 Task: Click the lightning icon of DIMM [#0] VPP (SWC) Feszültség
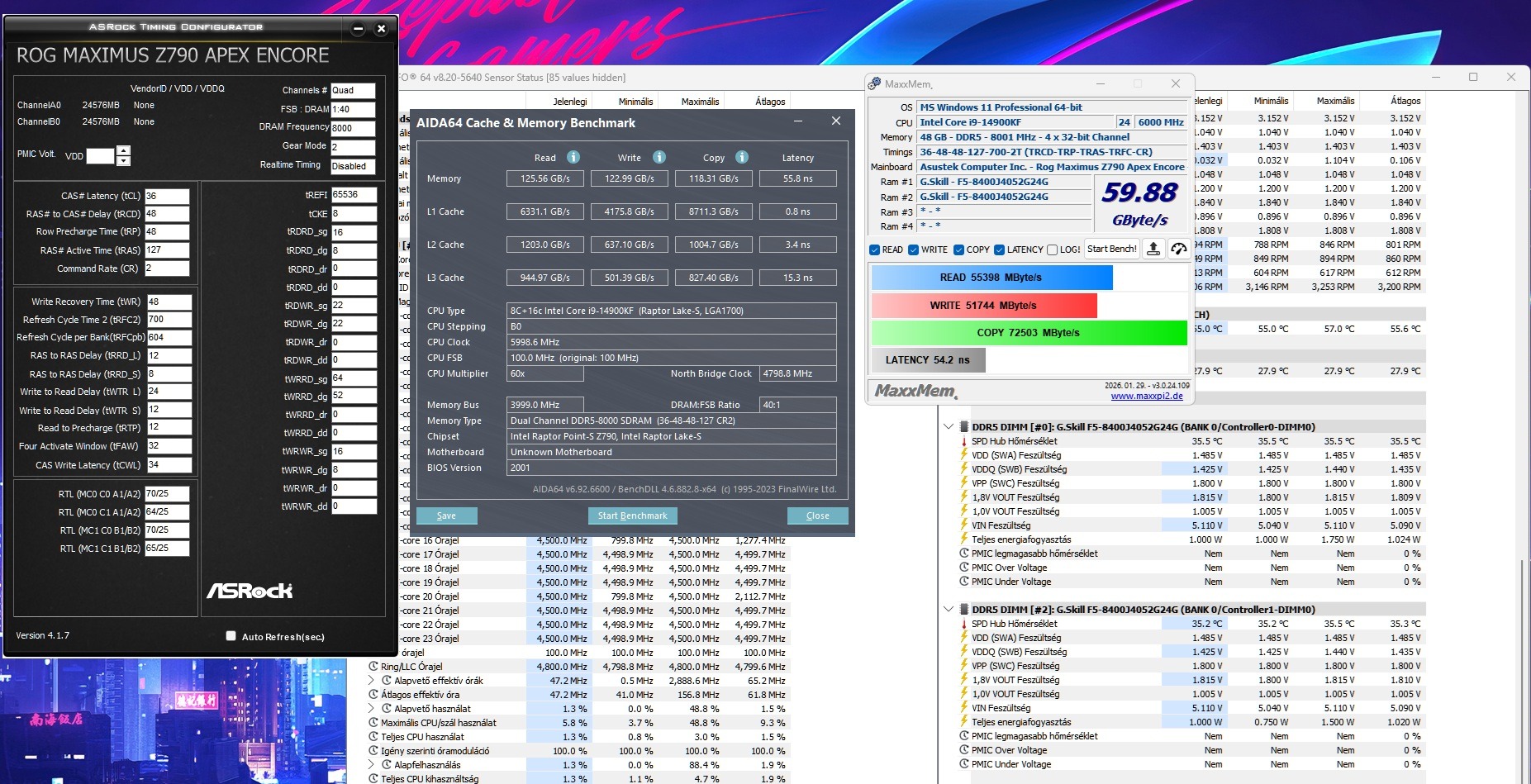coord(963,483)
